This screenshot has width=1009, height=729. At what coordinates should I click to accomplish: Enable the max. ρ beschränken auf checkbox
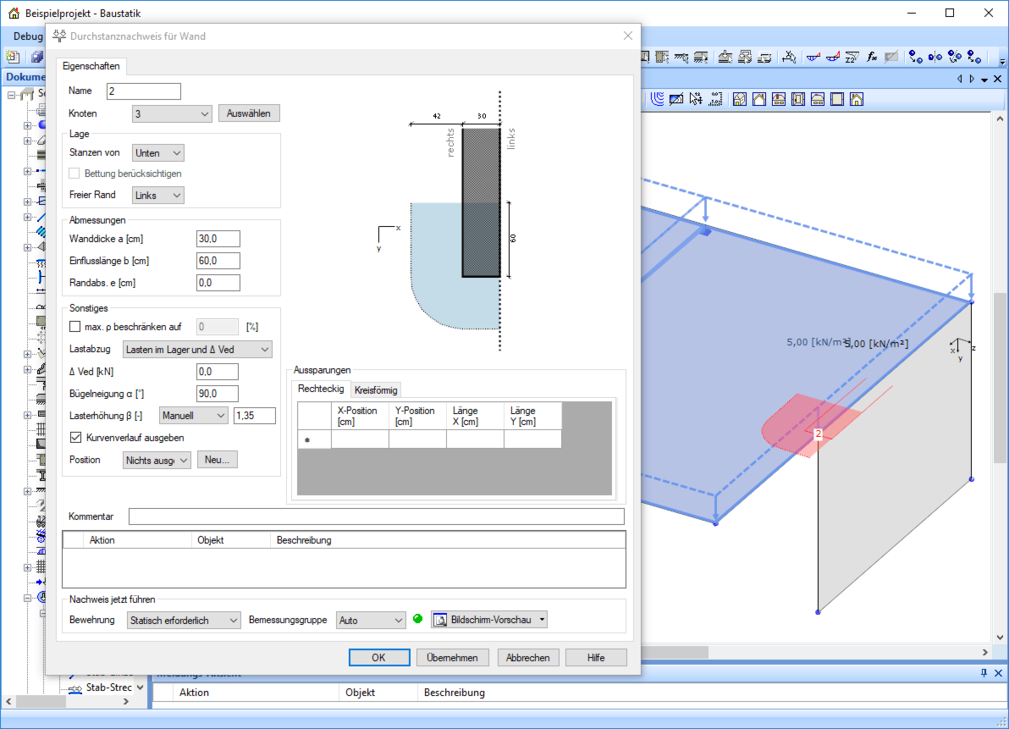coord(75,326)
